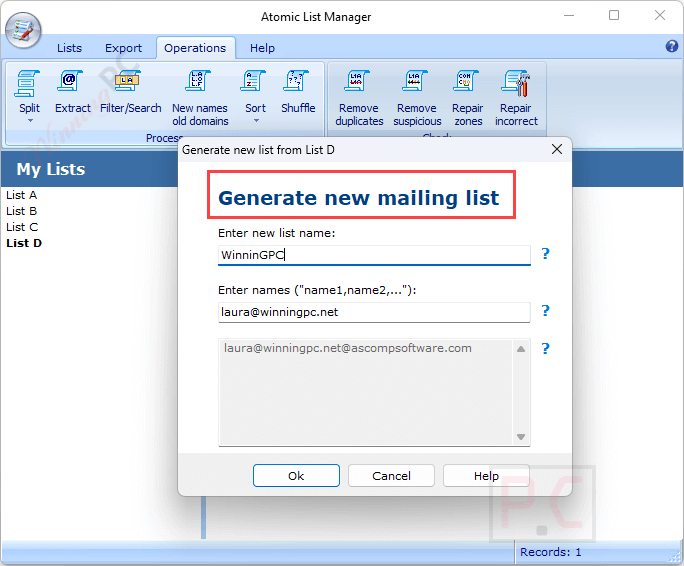Run Remove suspicious operation
684x566 pixels.
[417, 98]
